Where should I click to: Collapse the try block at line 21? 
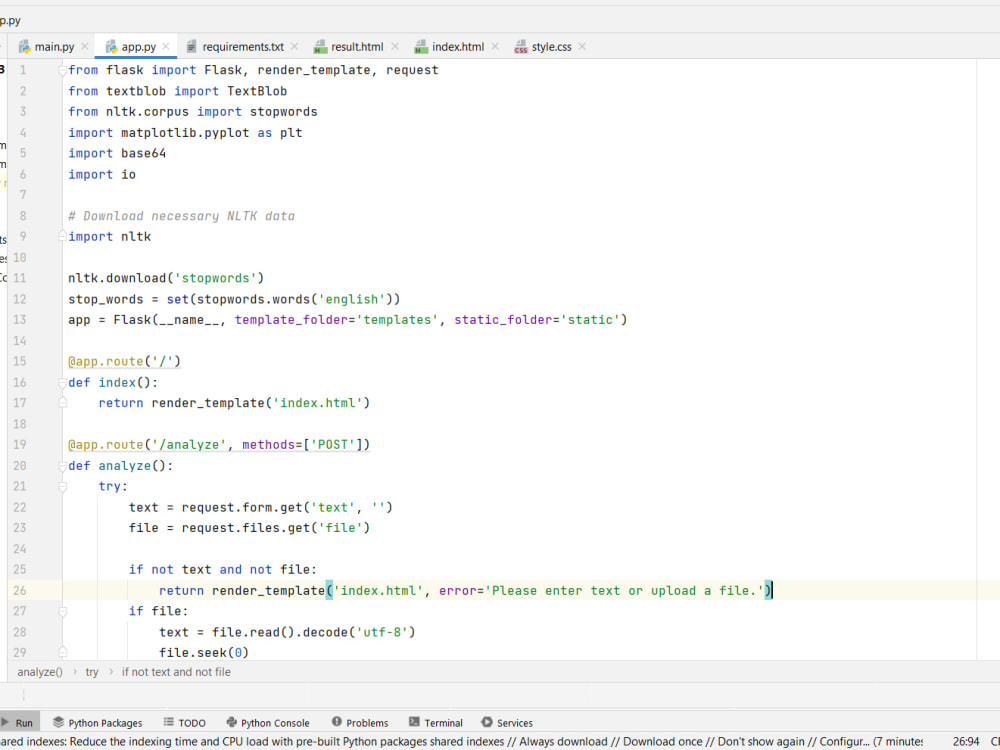tap(62, 487)
